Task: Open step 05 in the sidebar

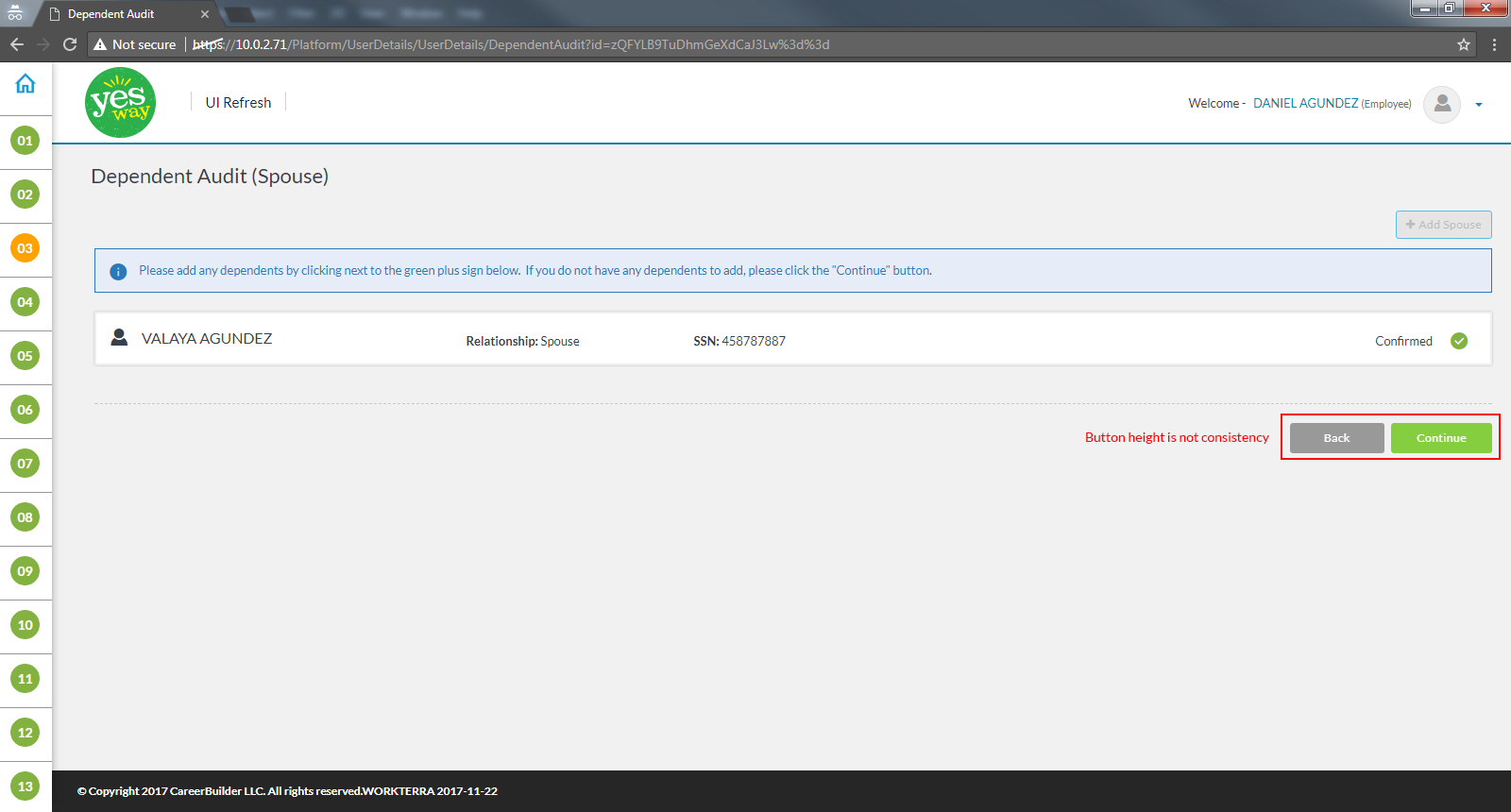Action: click(25, 356)
